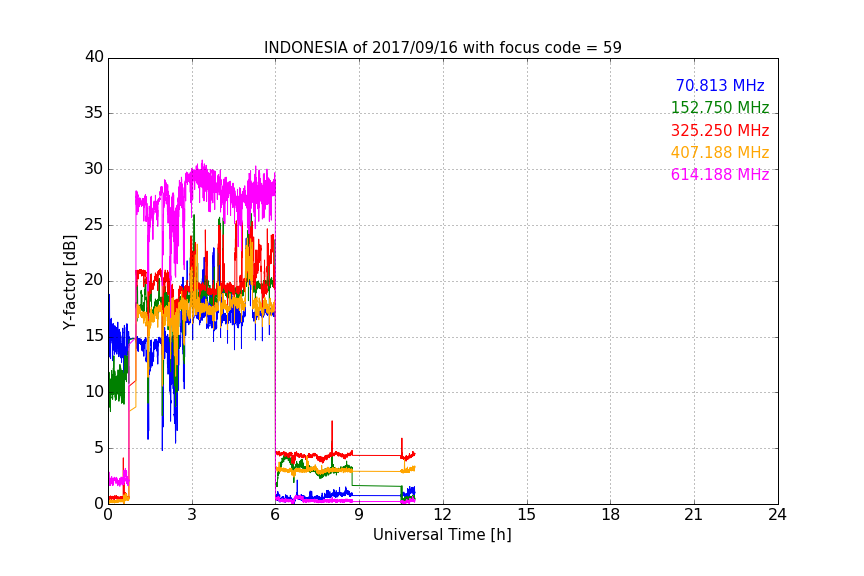Image resolution: width=864 pixels, height=576 pixels.
Task: Click the y-axis tick label 20
Action: (94, 280)
